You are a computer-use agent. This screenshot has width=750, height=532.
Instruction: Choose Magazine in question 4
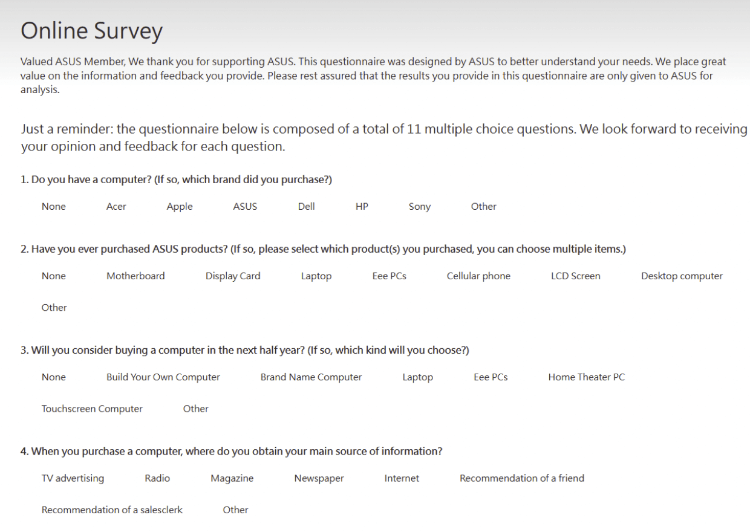[232, 478]
